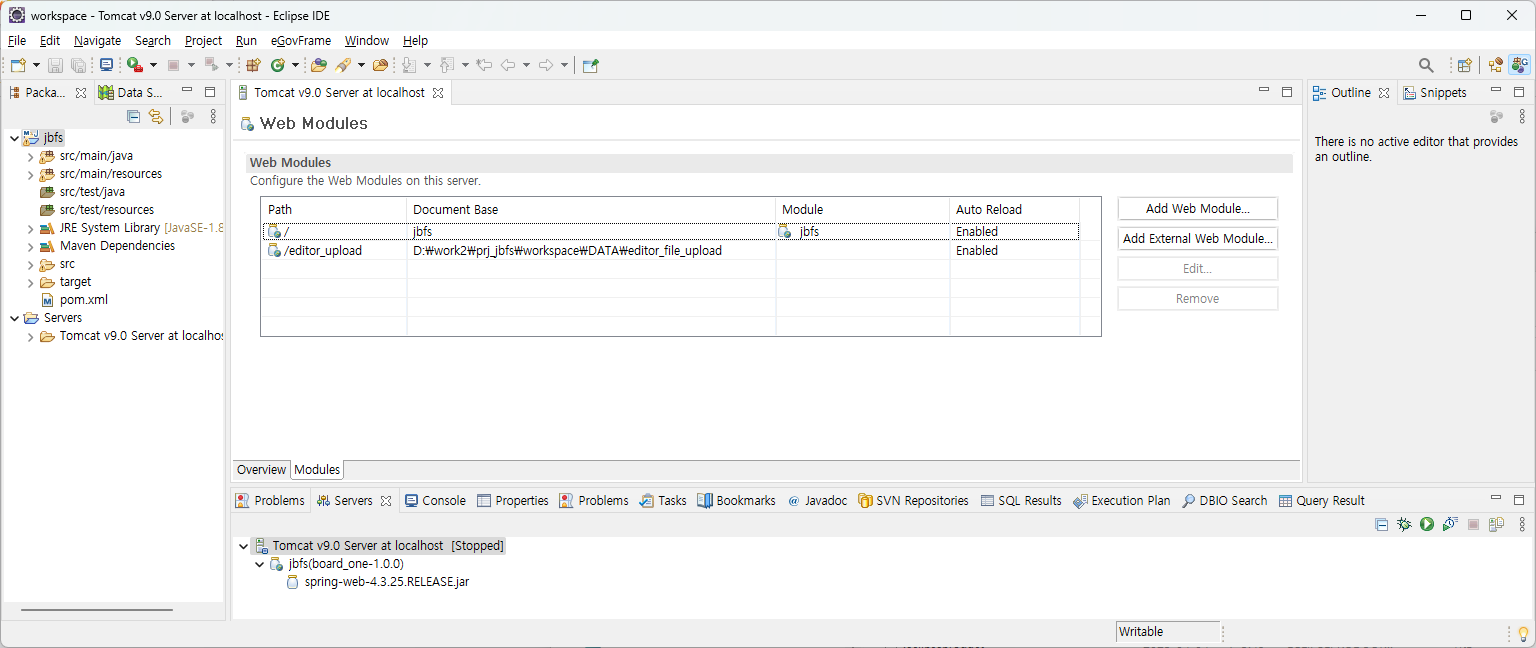Start the server in profile mode
This screenshot has width=1536, height=648.
tap(1450, 524)
